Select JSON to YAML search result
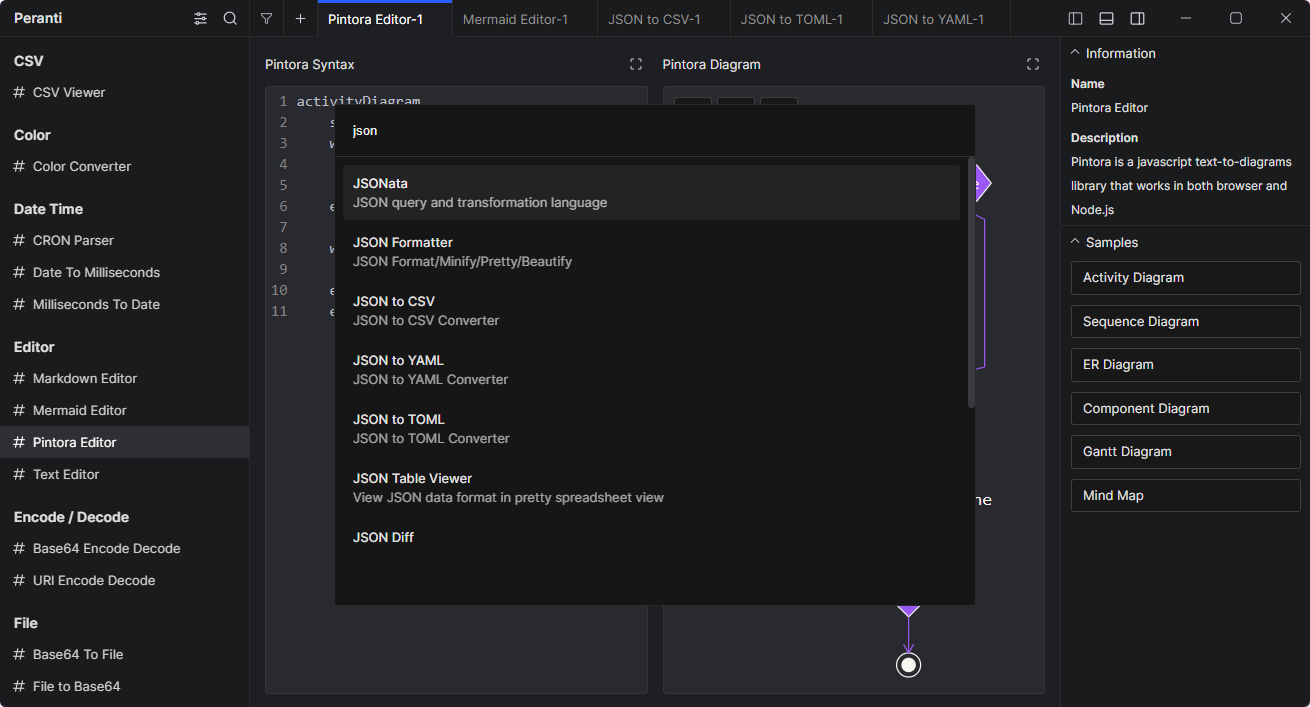Screen dimensions: 1310x707 pyautogui.click(x=651, y=369)
